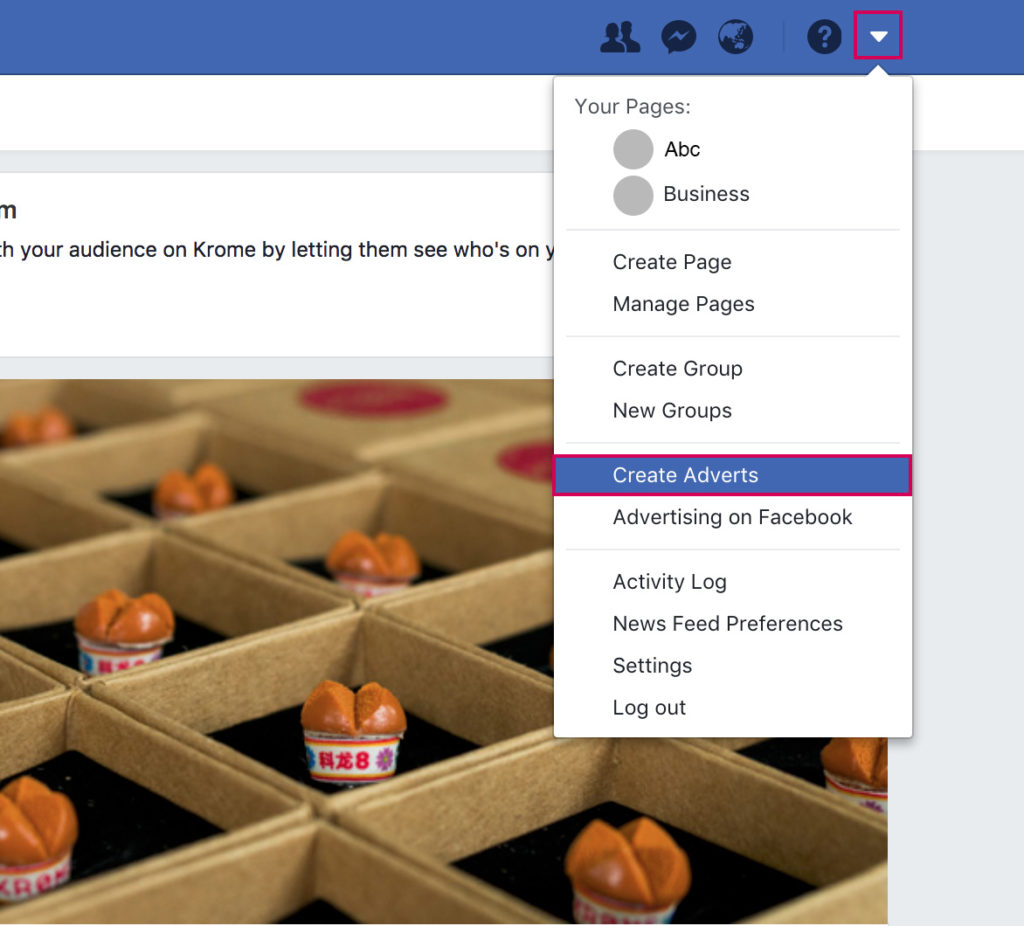Open Manage Pages
1024x926 pixels.
[684, 303]
